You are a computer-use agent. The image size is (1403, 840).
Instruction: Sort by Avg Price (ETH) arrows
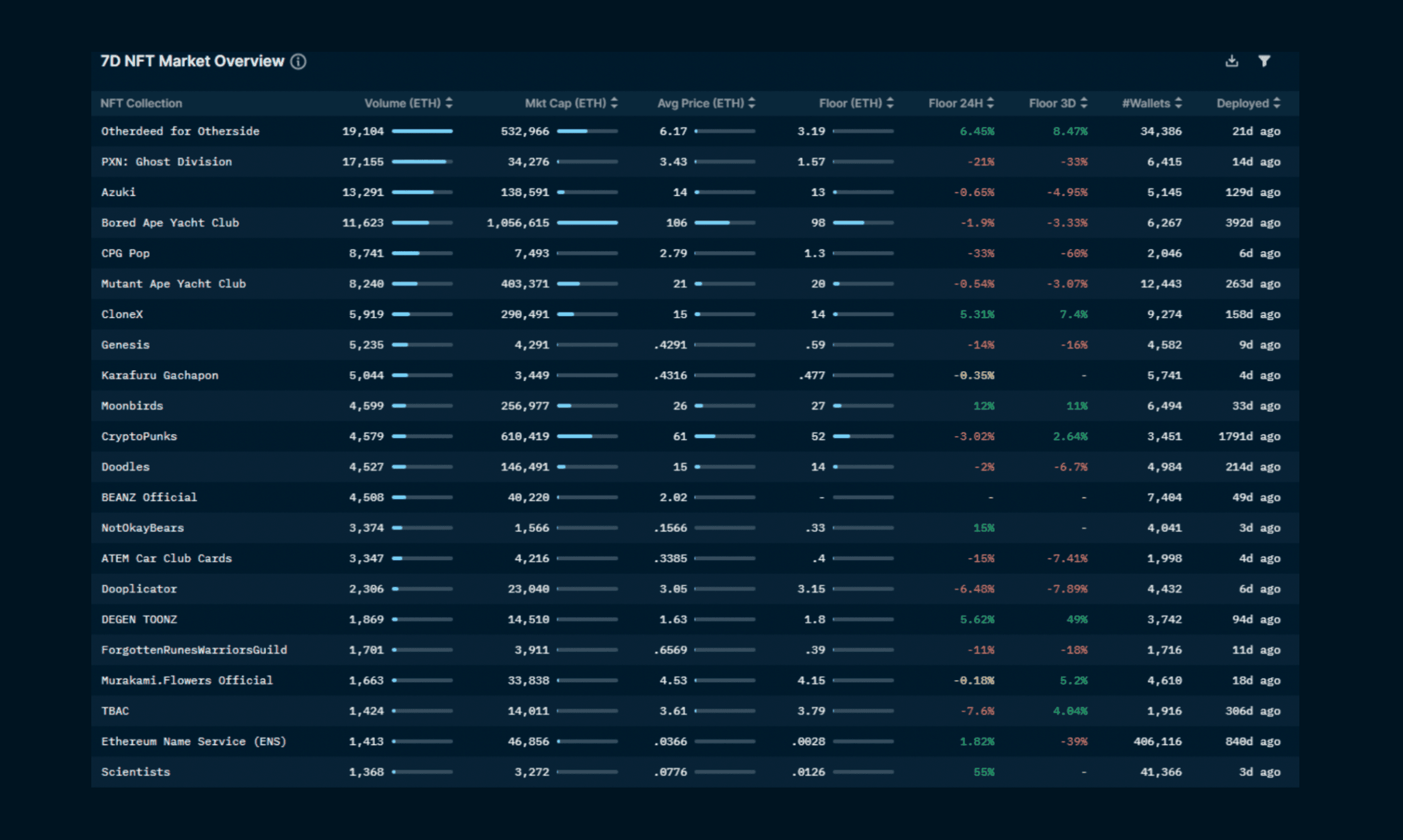point(751,103)
